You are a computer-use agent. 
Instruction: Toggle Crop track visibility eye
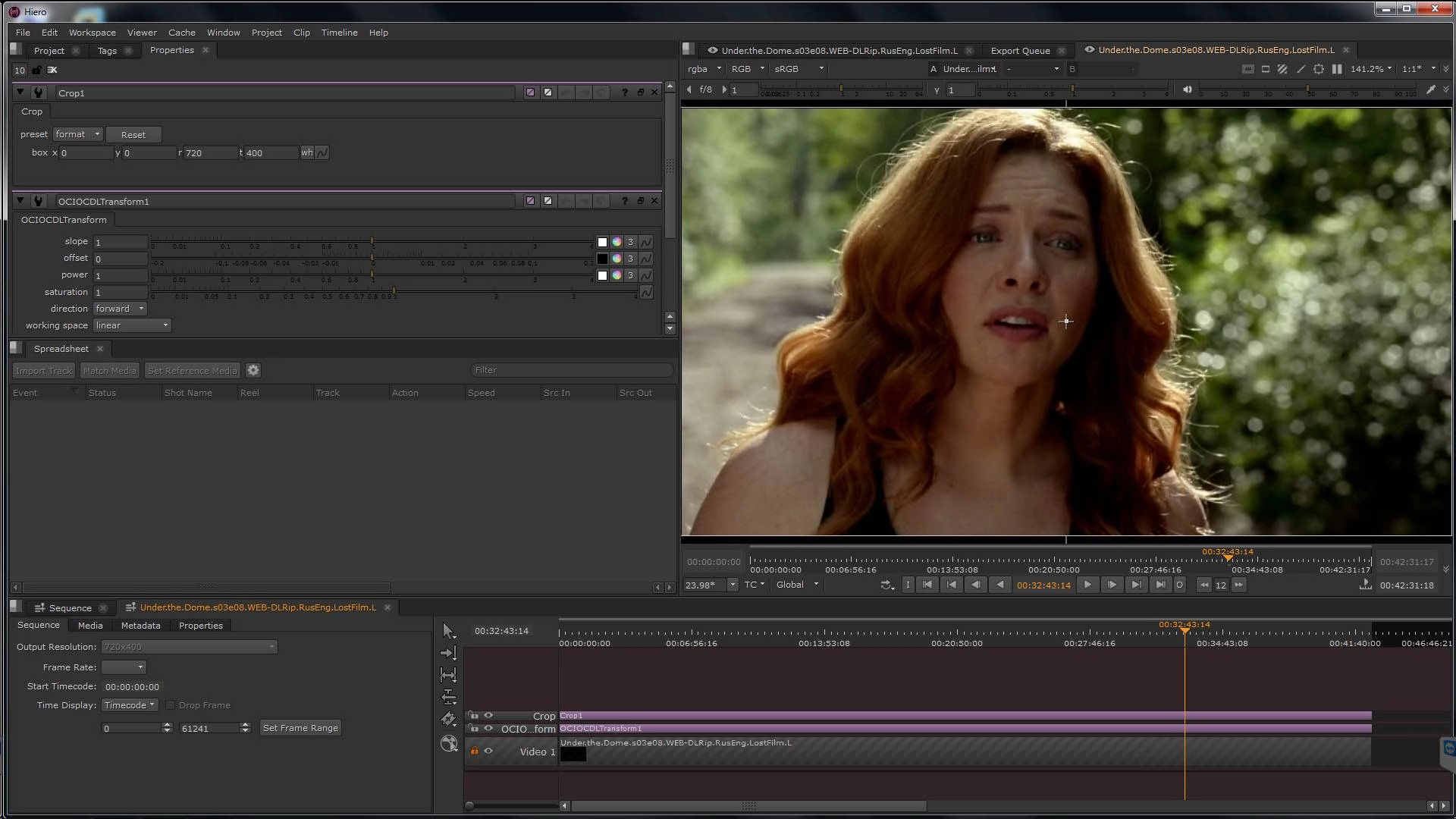click(x=488, y=715)
